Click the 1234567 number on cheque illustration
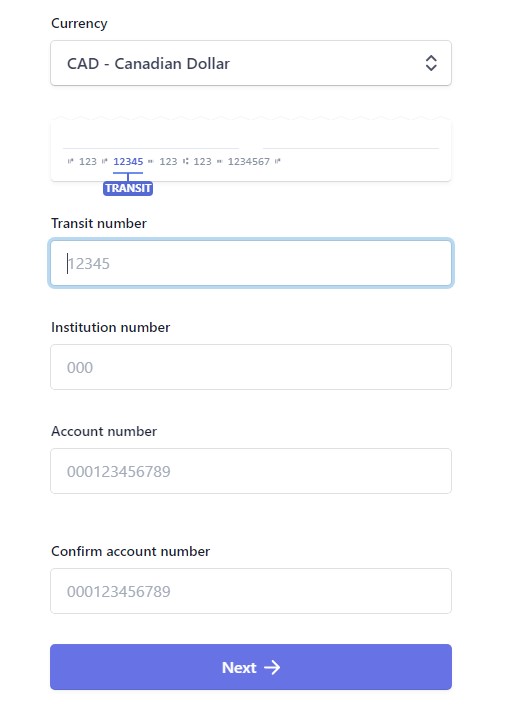The width and height of the screenshot is (505, 716). [x=249, y=162]
